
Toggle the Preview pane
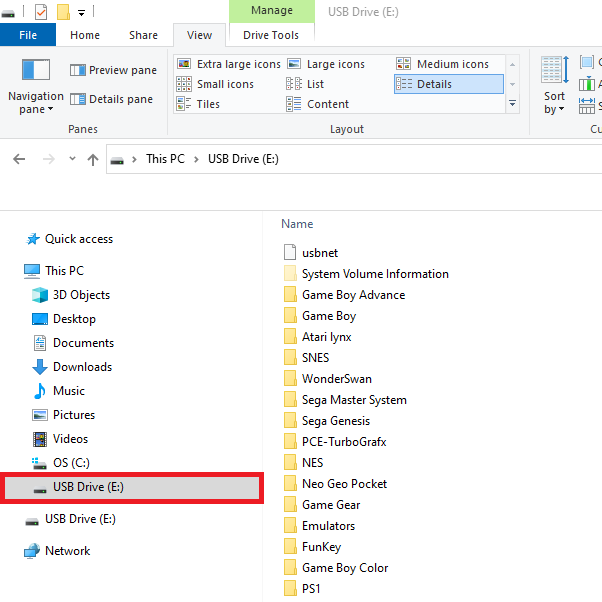tap(113, 70)
